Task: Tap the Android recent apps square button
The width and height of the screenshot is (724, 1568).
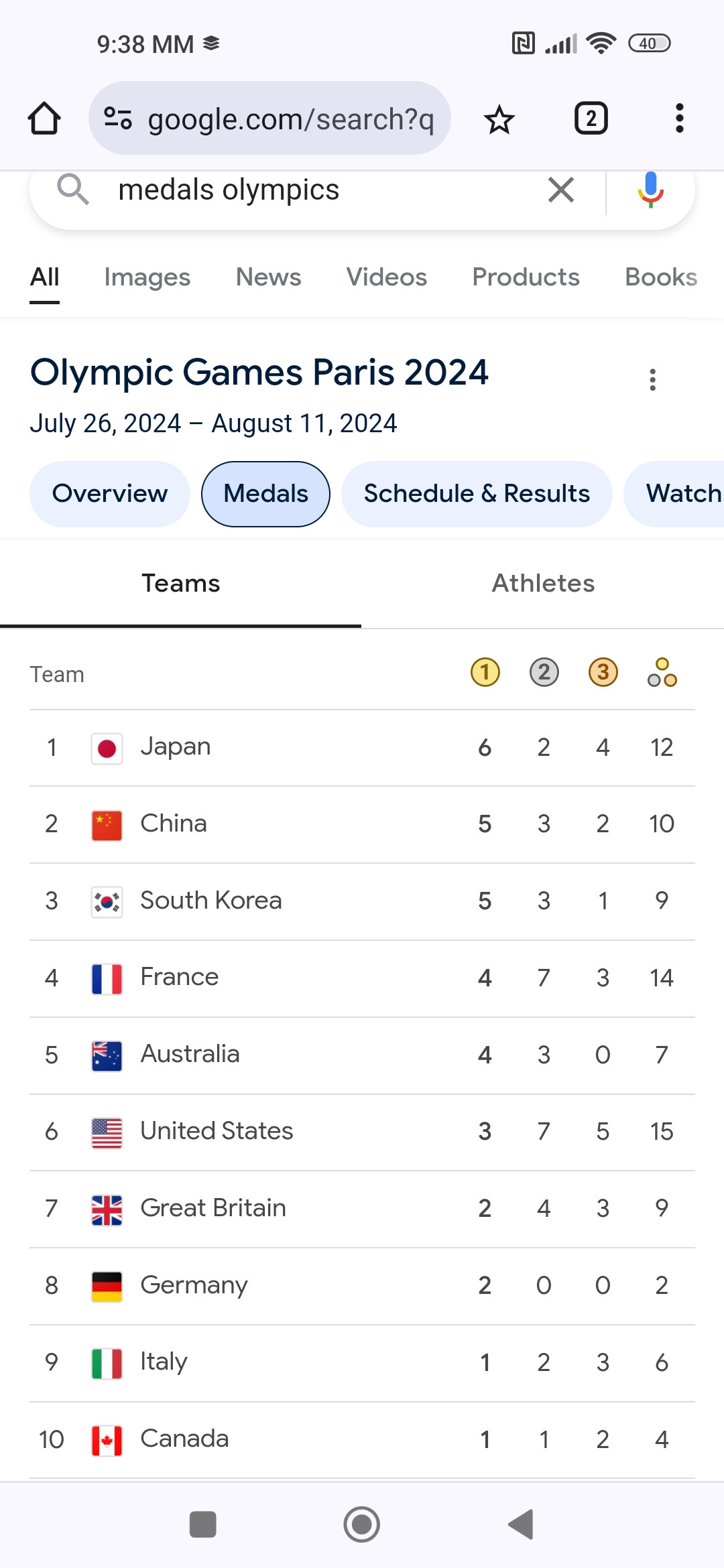Action: tap(202, 1524)
